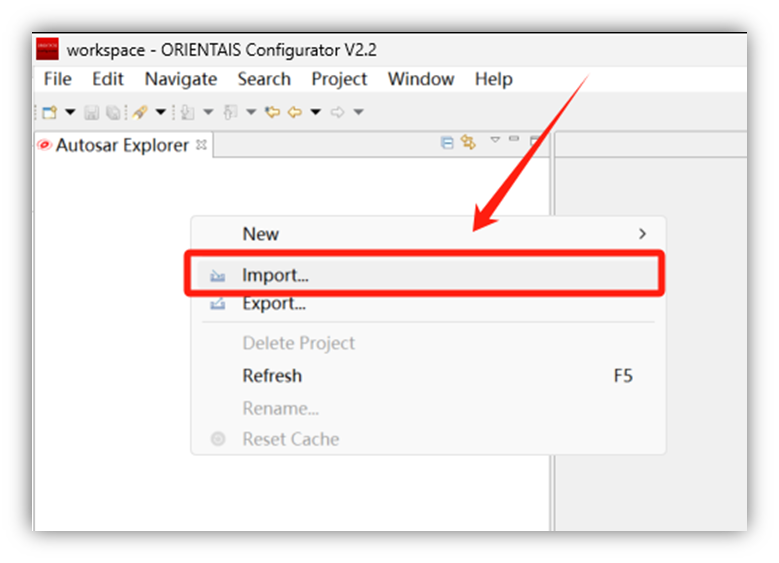
Task: Open the File menu
Action: (x=58, y=79)
